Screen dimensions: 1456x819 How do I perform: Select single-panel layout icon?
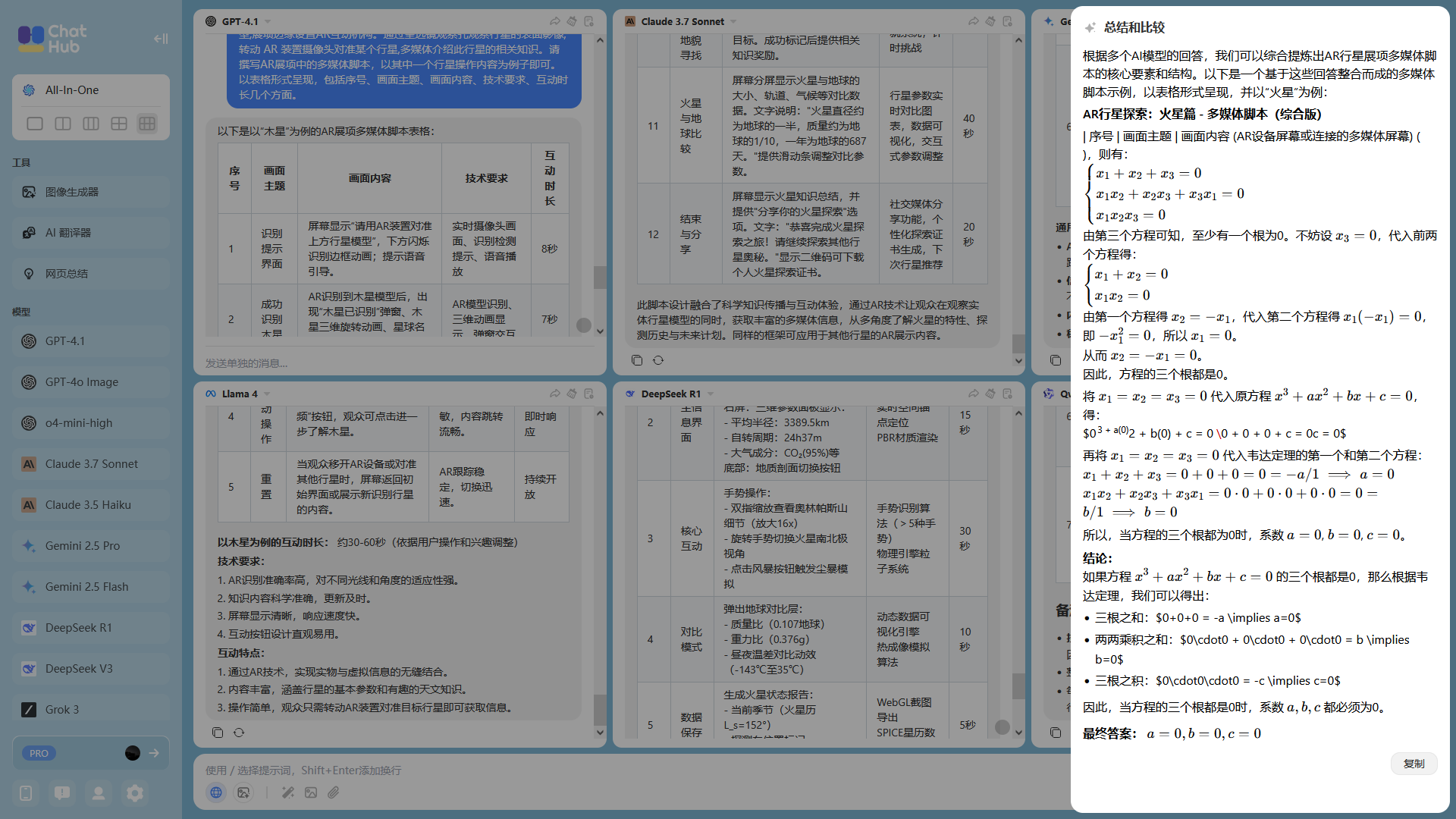[35, 124]
